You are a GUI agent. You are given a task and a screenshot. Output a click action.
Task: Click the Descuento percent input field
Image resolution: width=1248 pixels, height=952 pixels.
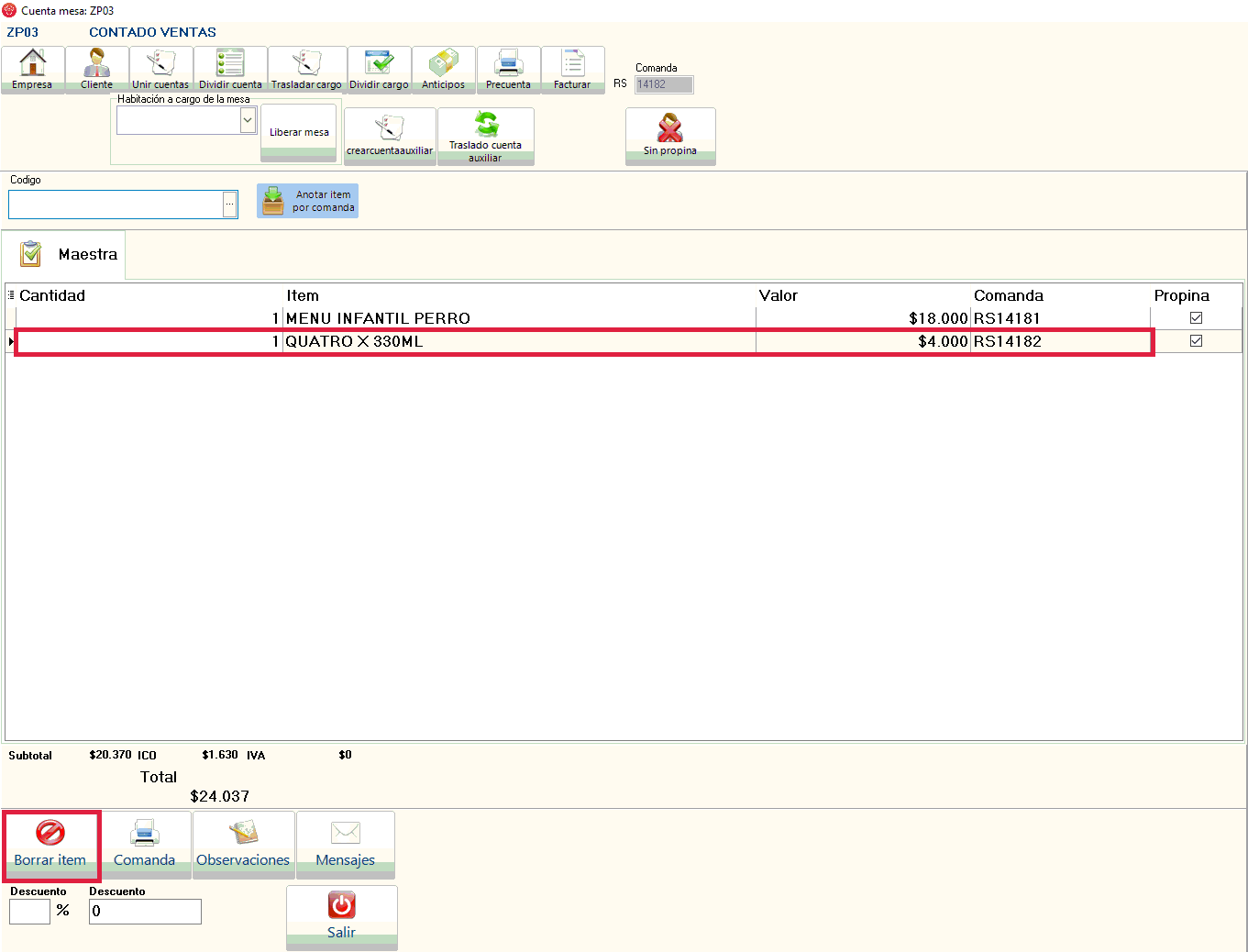(x=29, y=911)
